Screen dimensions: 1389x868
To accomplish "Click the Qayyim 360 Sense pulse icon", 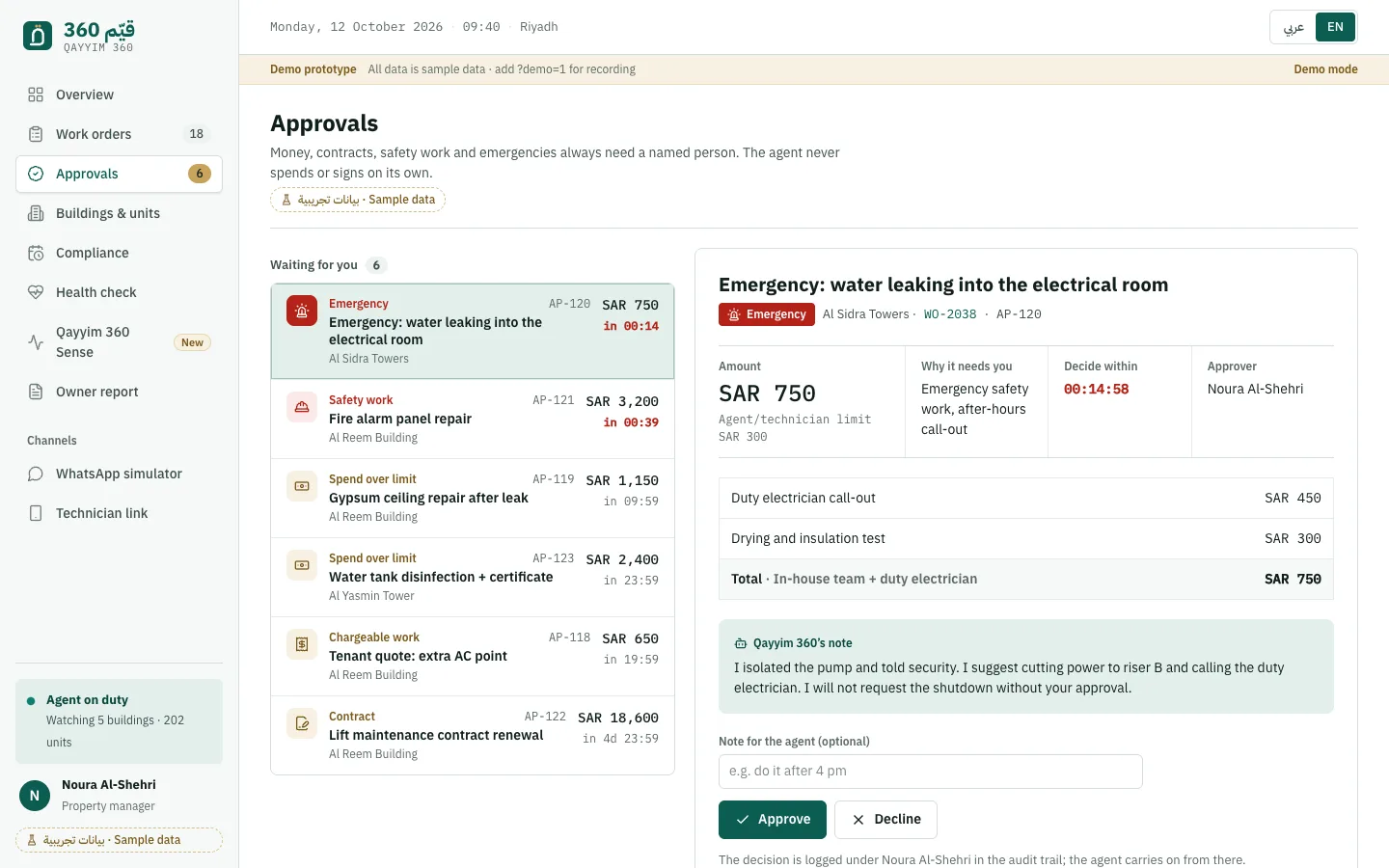I will point(36,342).
